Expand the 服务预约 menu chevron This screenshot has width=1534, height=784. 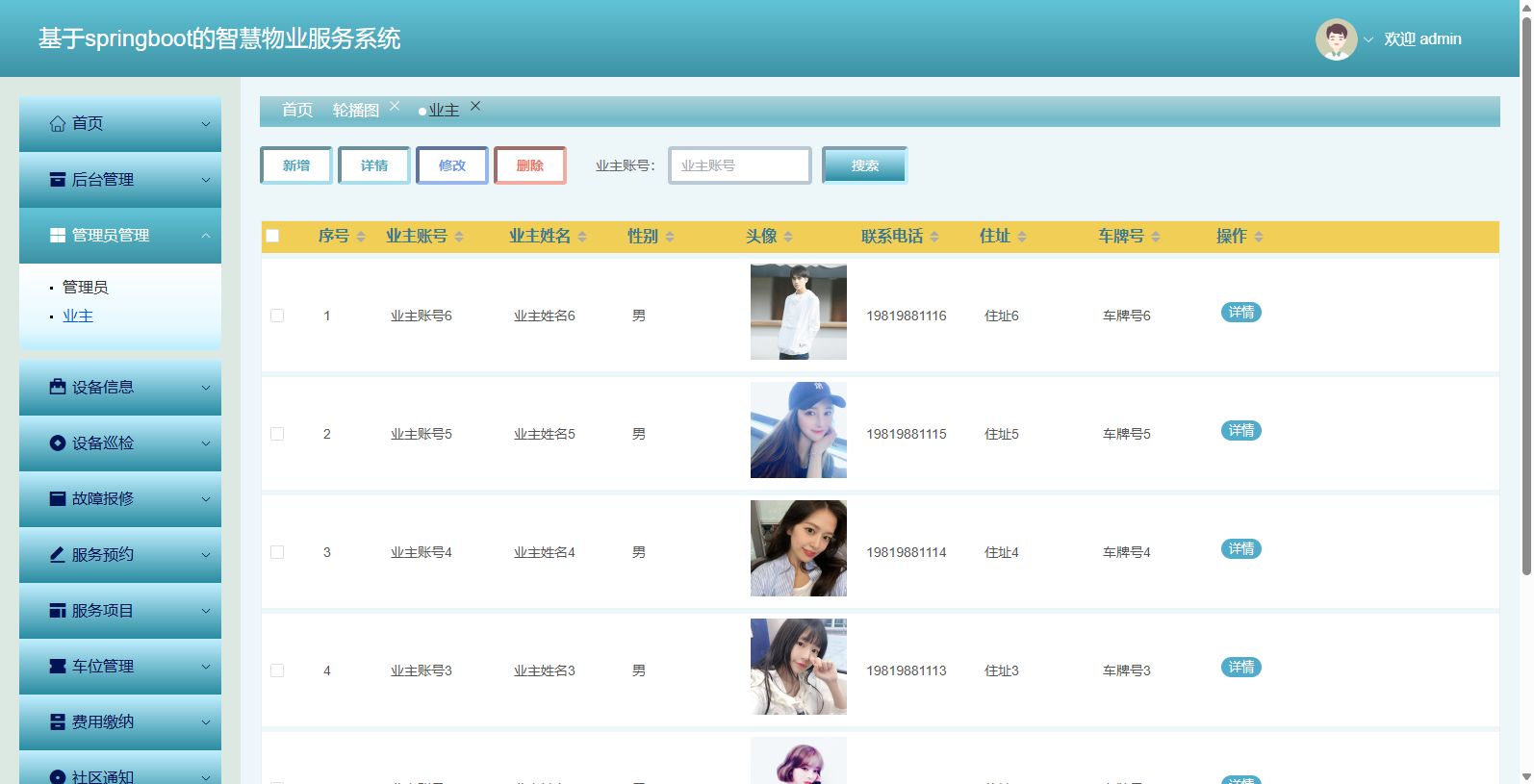click(205, 555)
